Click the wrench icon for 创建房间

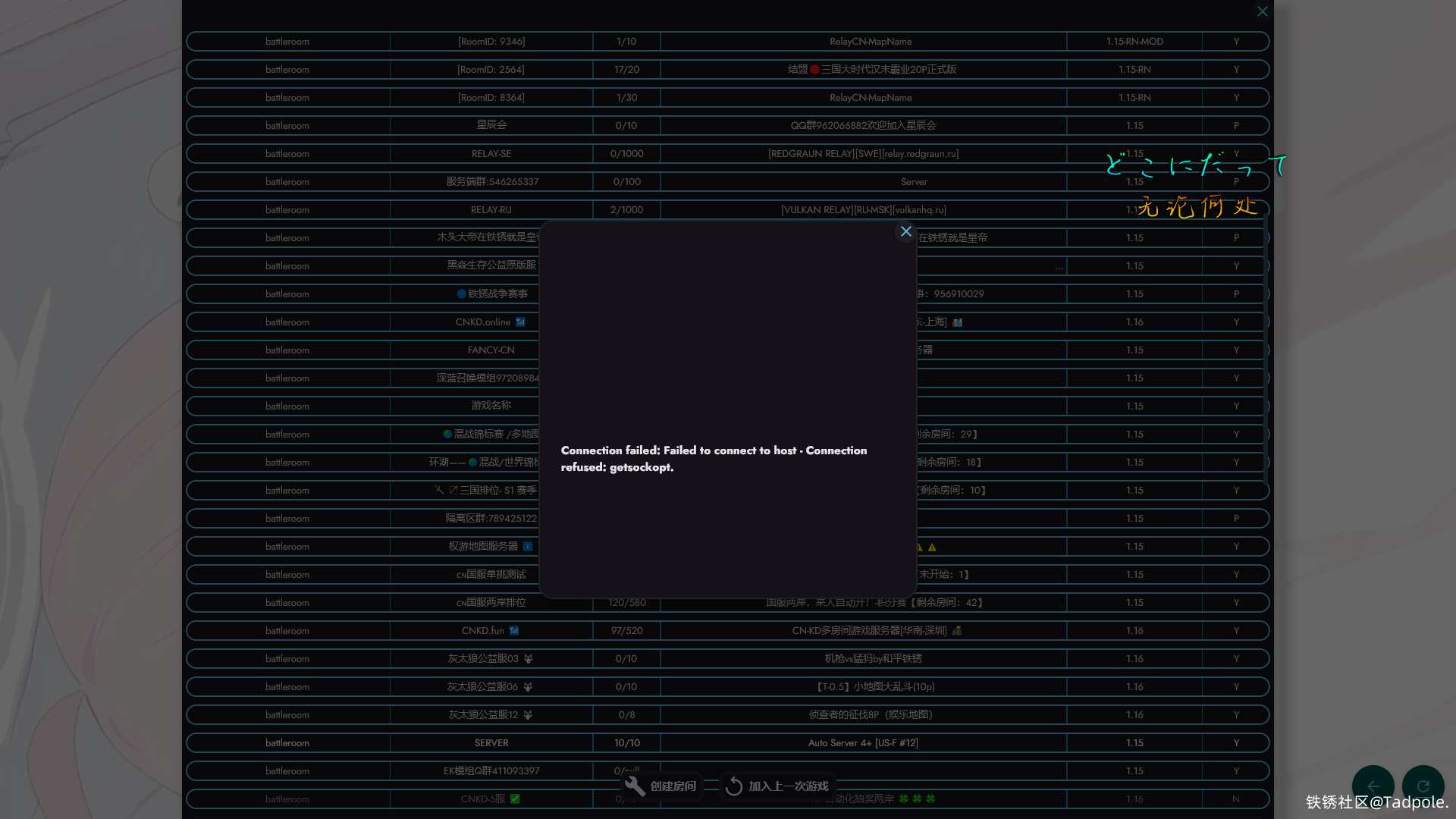pos(635,786)
